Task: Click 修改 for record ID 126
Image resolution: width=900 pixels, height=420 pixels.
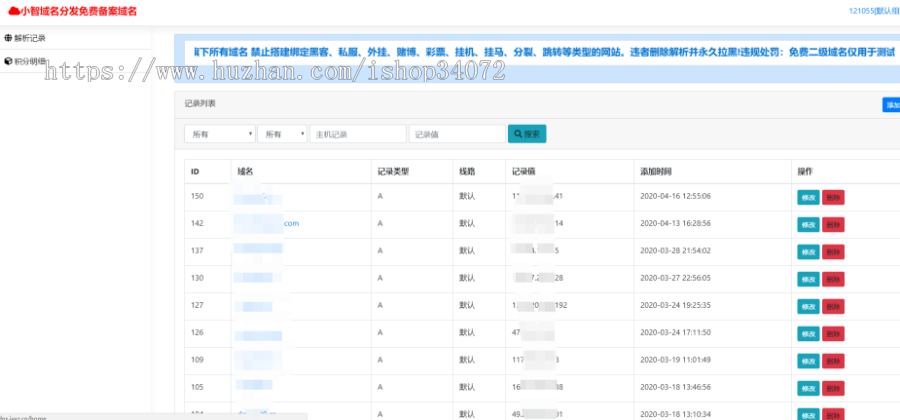Action: [x=808, y=334]
